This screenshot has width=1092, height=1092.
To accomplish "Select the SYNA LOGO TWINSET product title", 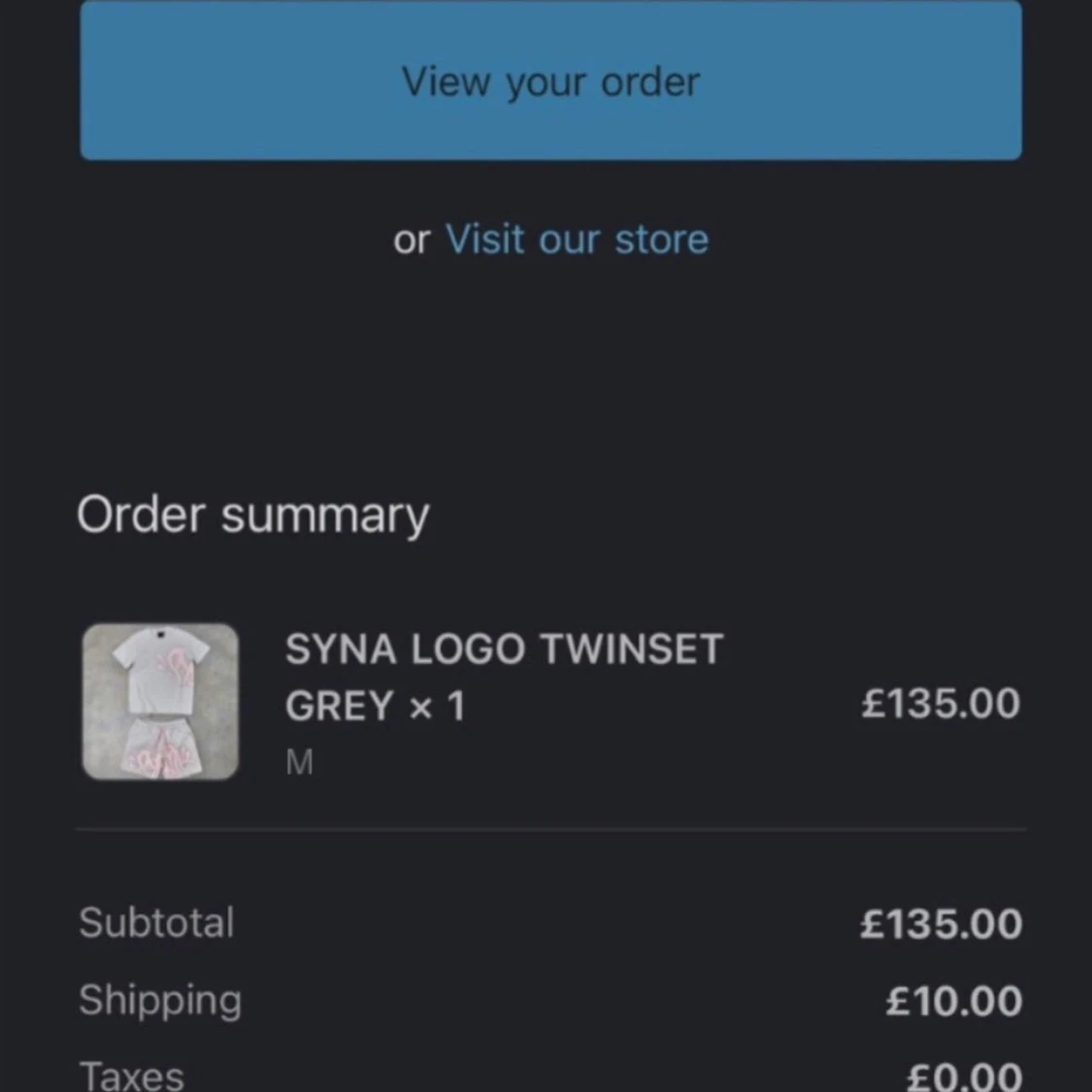I will [x=504, y=649].
